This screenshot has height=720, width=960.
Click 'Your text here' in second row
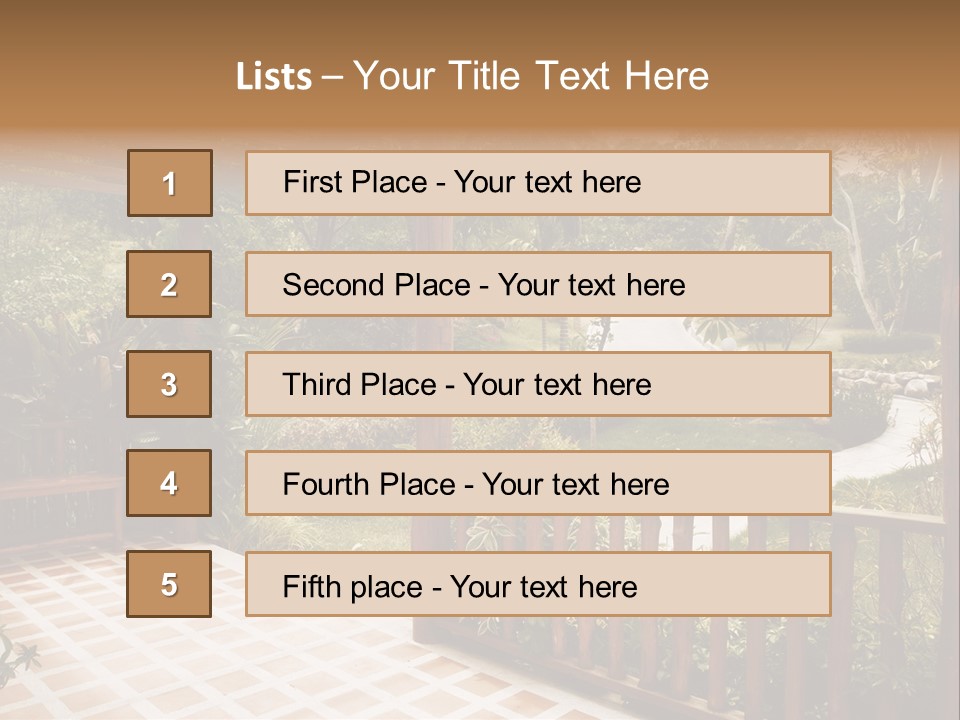coord(591,285)
